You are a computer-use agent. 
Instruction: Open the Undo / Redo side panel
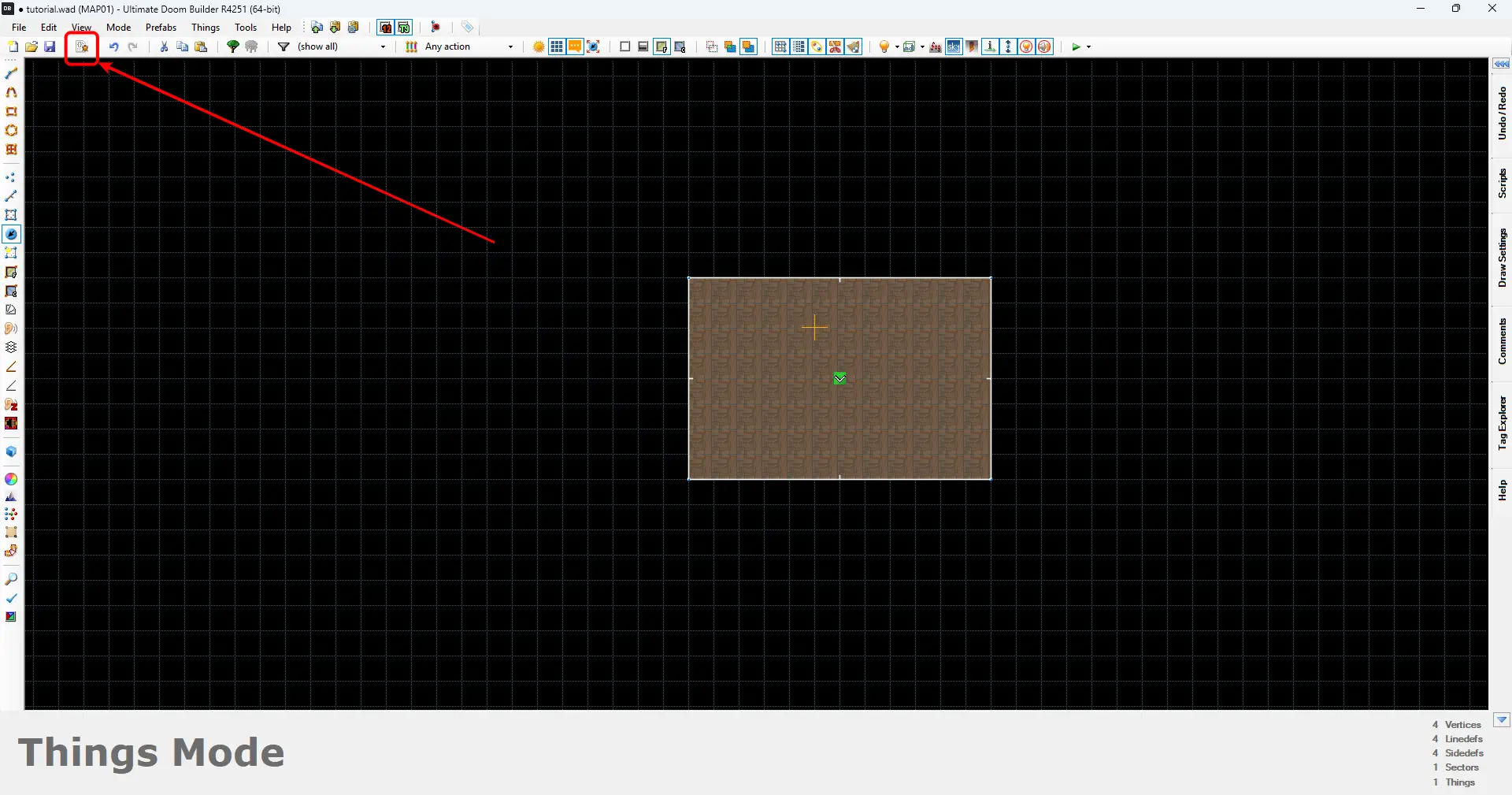(x=1502, y=113)
